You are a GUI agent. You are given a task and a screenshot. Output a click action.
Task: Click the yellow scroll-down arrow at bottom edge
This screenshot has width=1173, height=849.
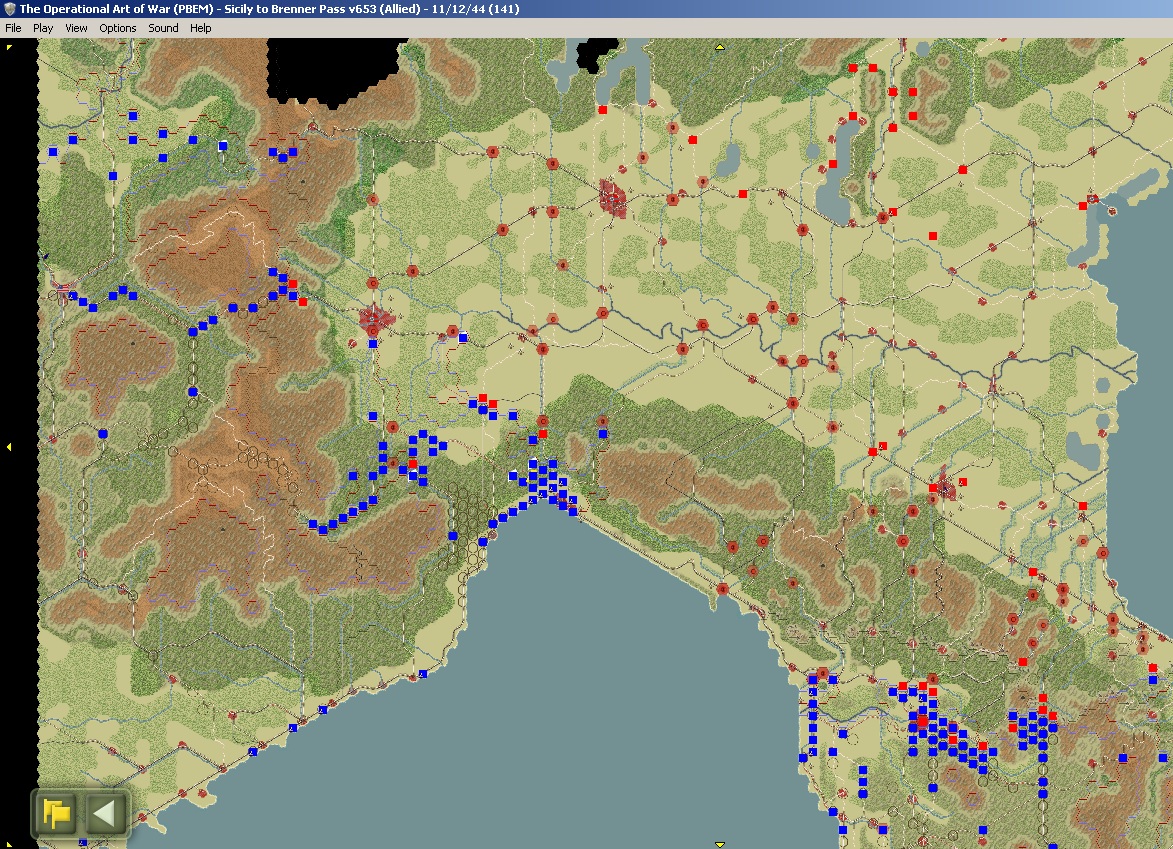(720, 844)
